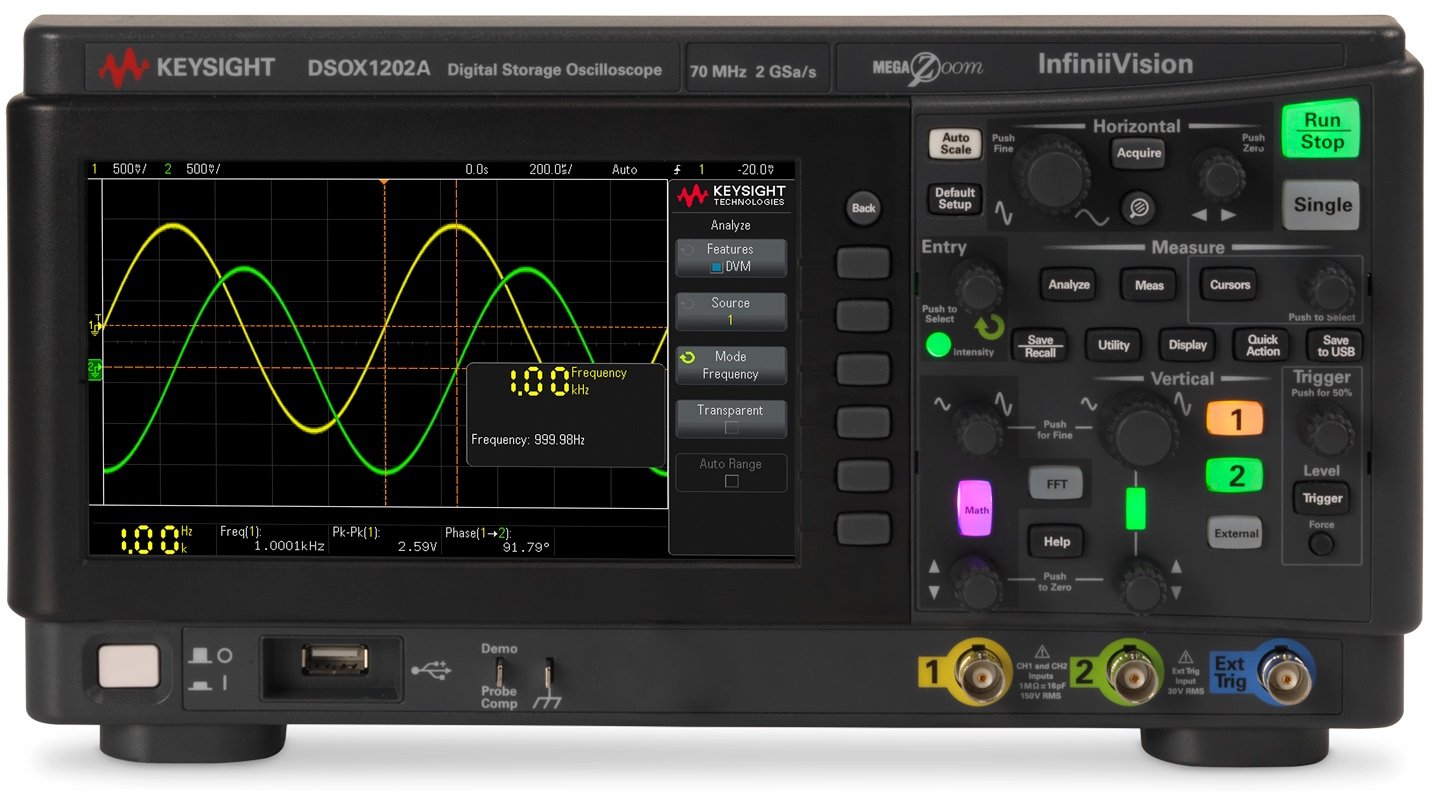Turn on Channel 2
This screenshot has width=1432, height=797.
[x=1234, y=475]
